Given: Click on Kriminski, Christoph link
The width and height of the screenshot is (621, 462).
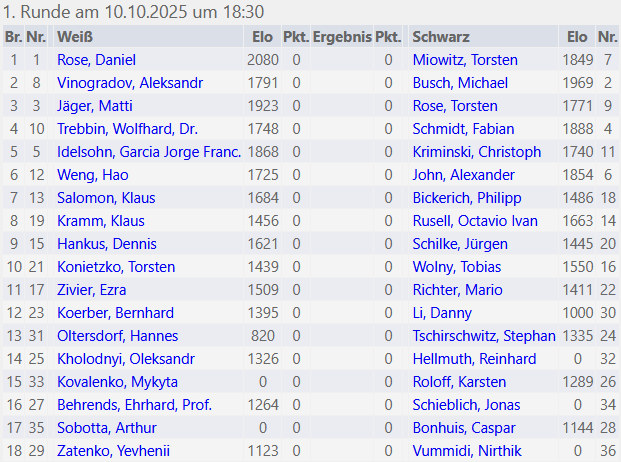Looking at the screenshot, I should 476,152.
